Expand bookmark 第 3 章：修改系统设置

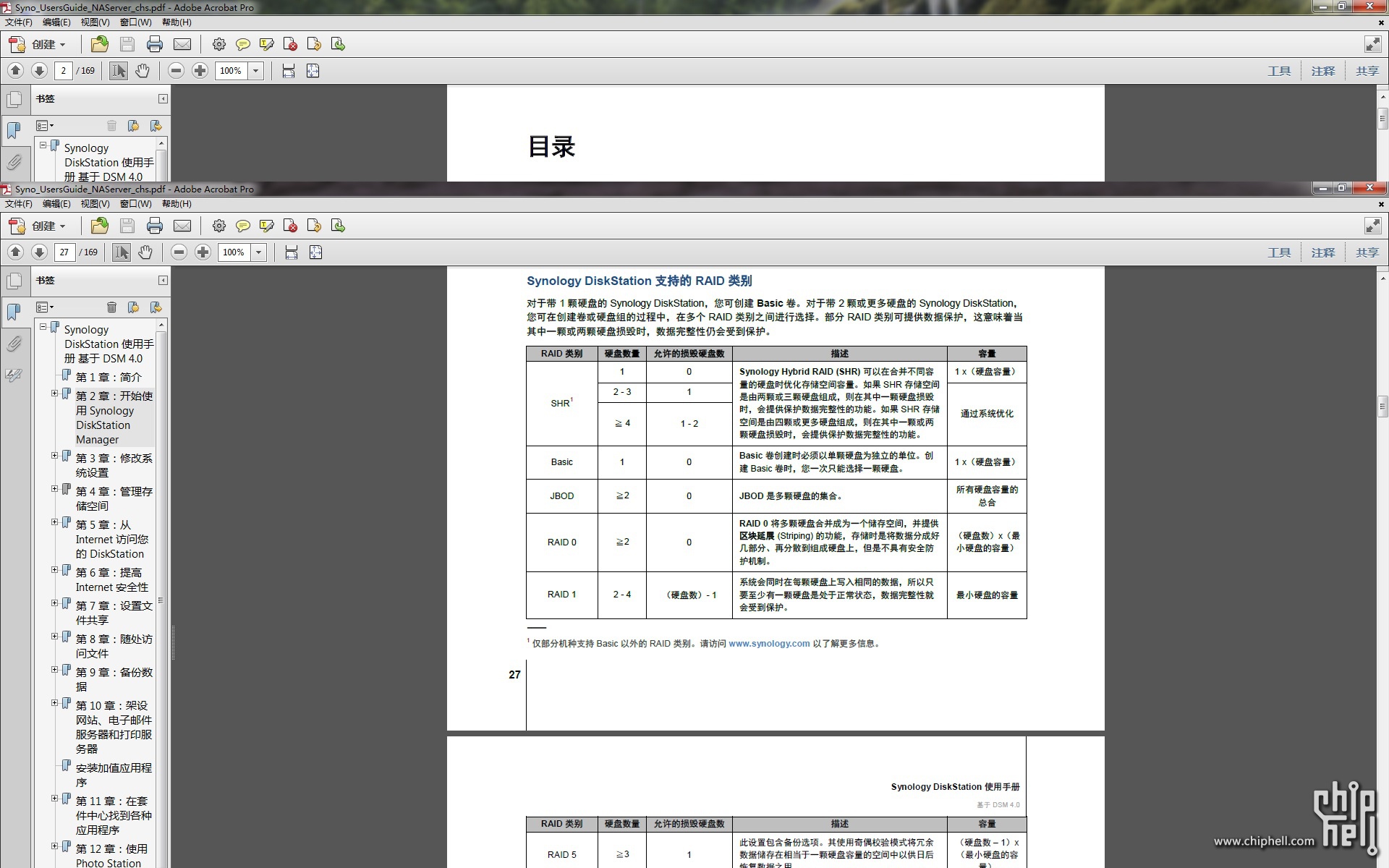54,456
